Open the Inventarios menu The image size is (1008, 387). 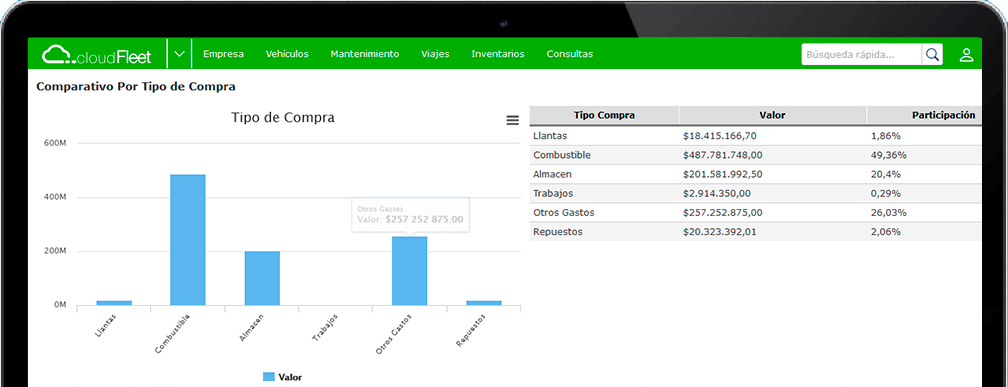(x=498, y=54)
